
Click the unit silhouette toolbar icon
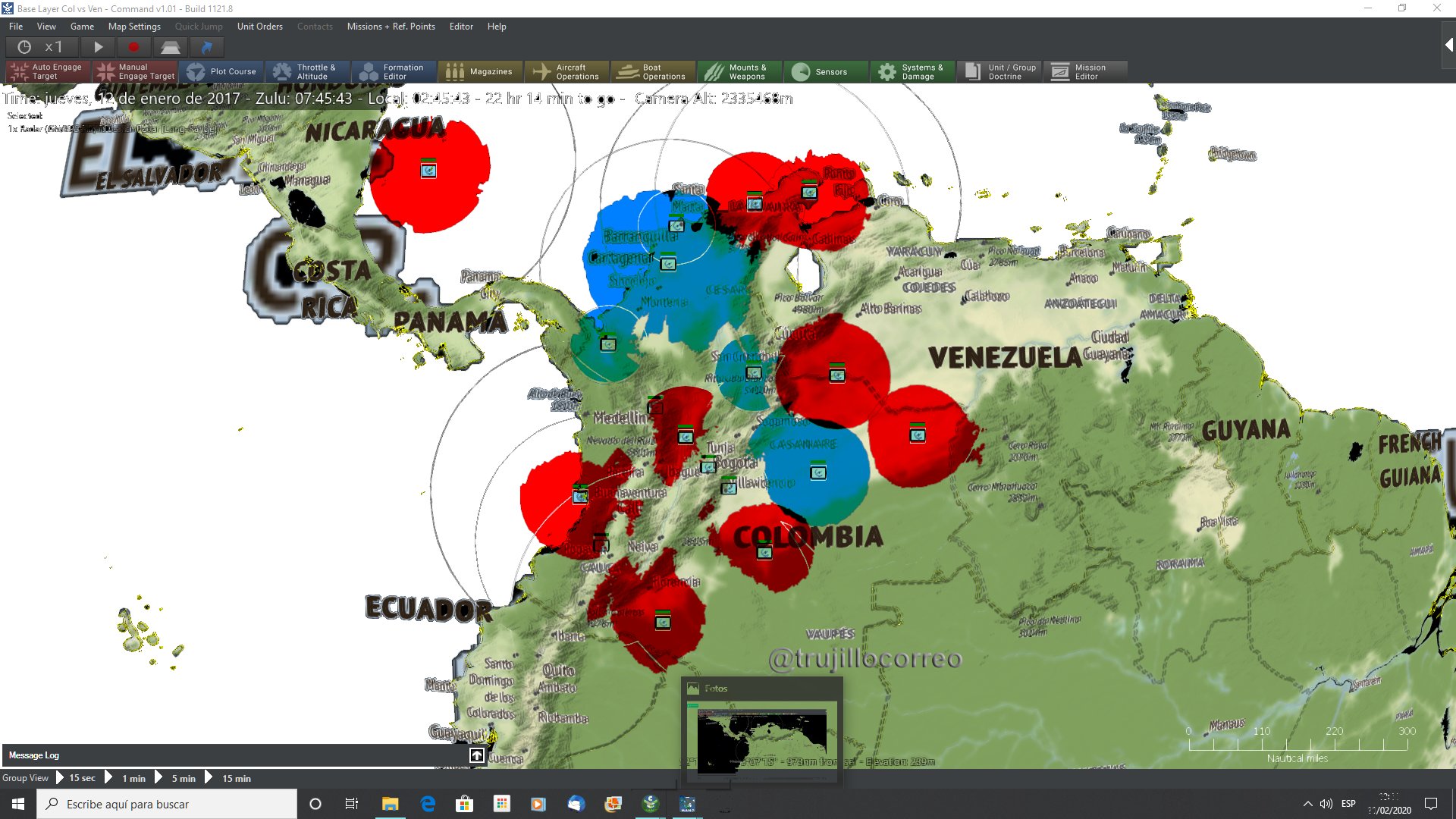[x=170, y=47]
